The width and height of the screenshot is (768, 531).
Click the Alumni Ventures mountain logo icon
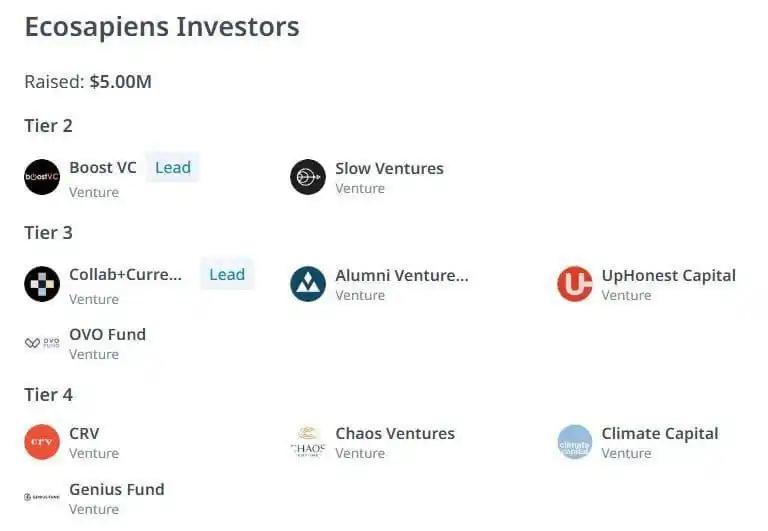308,284
